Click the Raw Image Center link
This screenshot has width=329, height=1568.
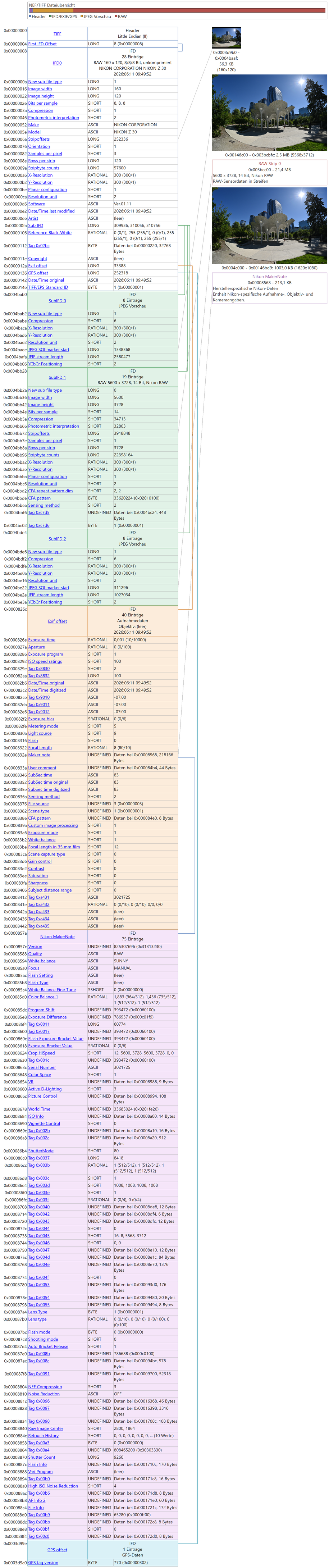[x=46, y=1428]
